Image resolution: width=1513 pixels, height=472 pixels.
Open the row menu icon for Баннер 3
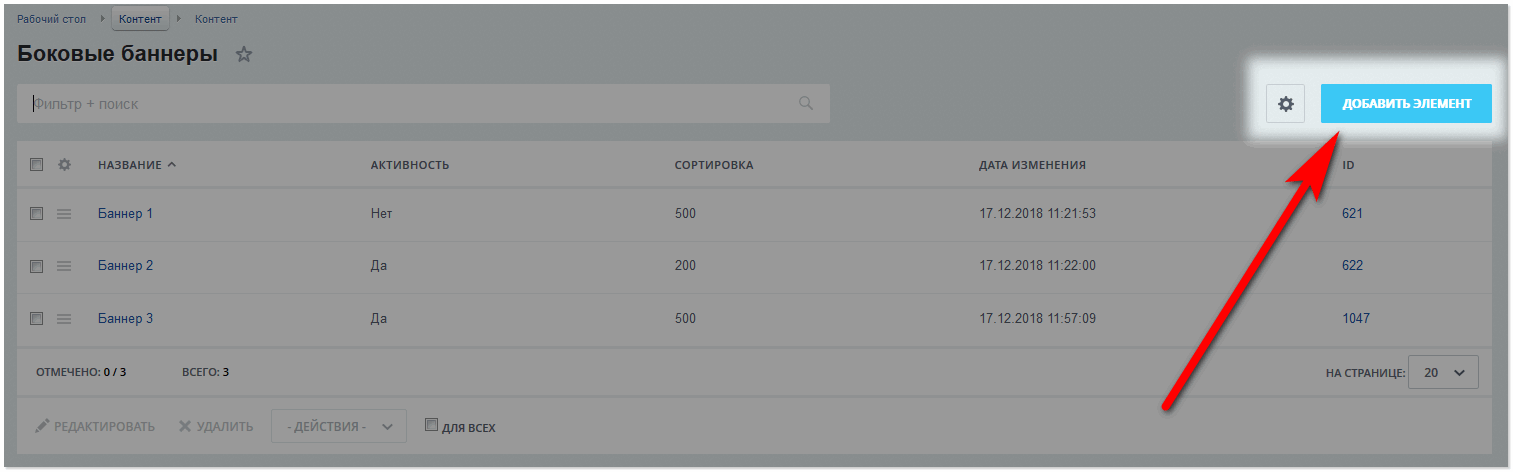tap(64, 319)
